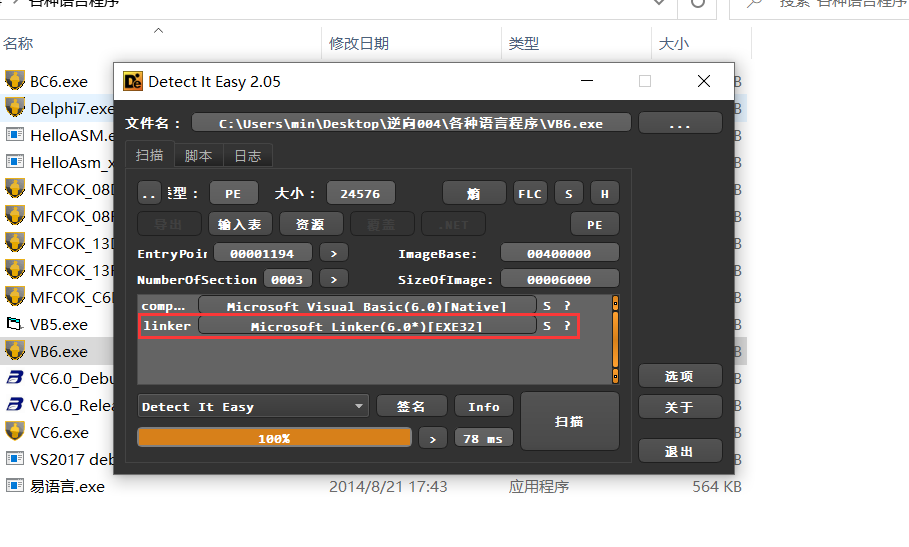Click the PE type button next to 型
Image resolution: width=909 pixels, height=547 pixels.
[x=233, y=194]
